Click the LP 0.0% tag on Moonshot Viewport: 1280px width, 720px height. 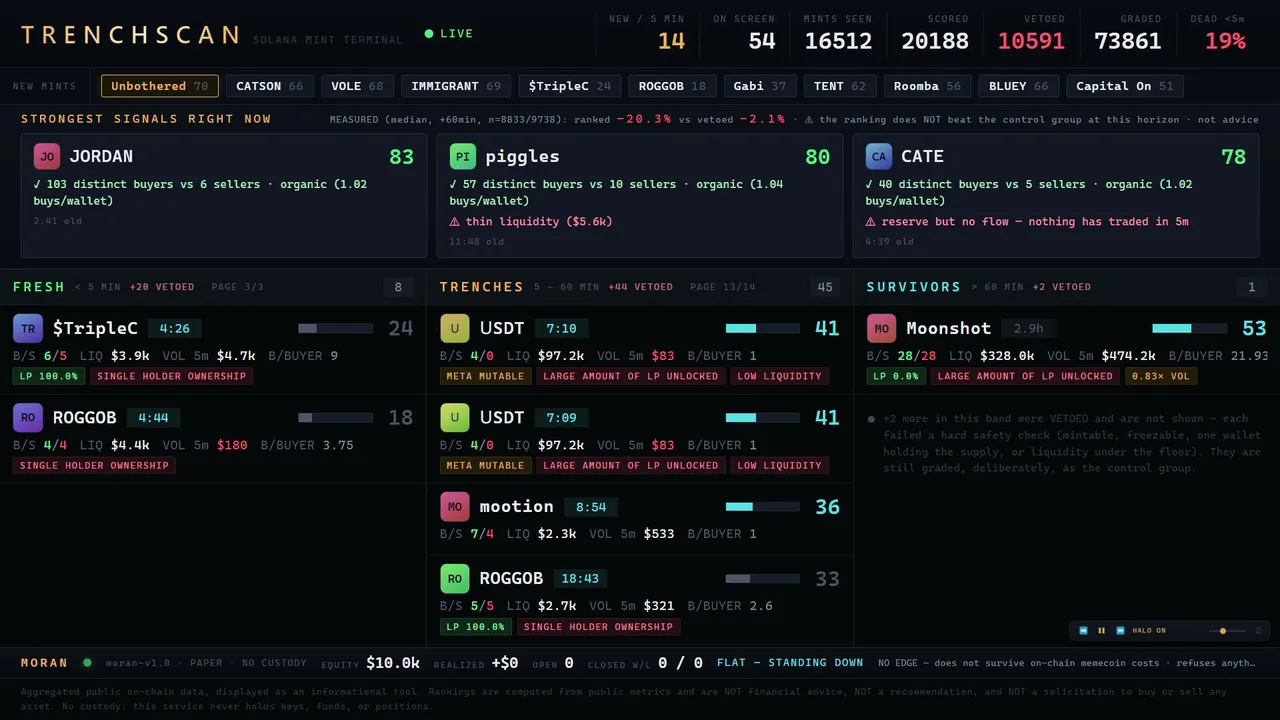(895, 376)
